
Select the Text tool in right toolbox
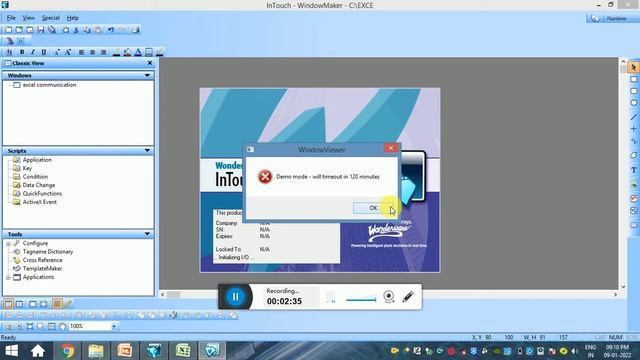[x=633, y=170]
